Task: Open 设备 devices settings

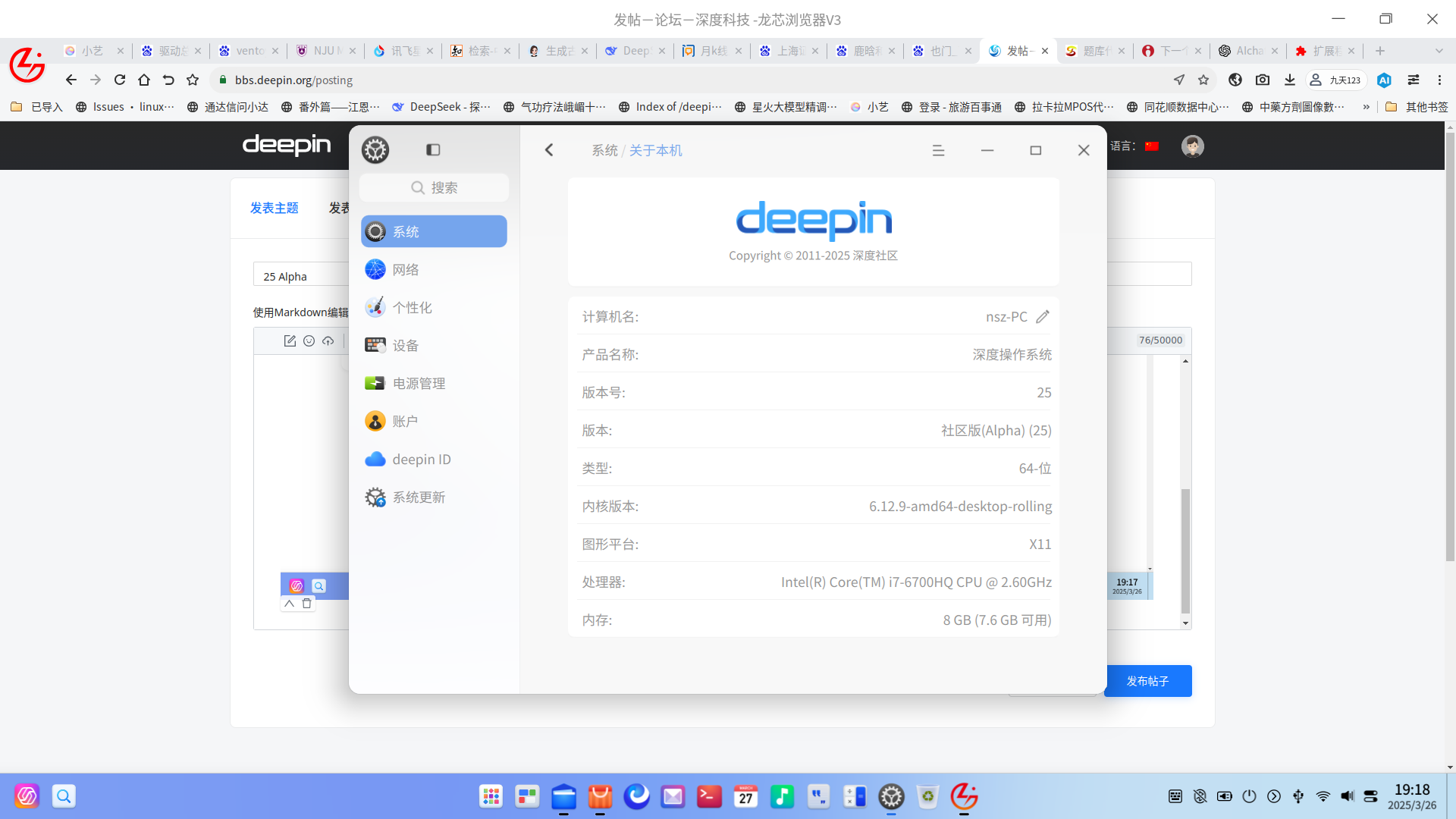Action: pos(434,345)
